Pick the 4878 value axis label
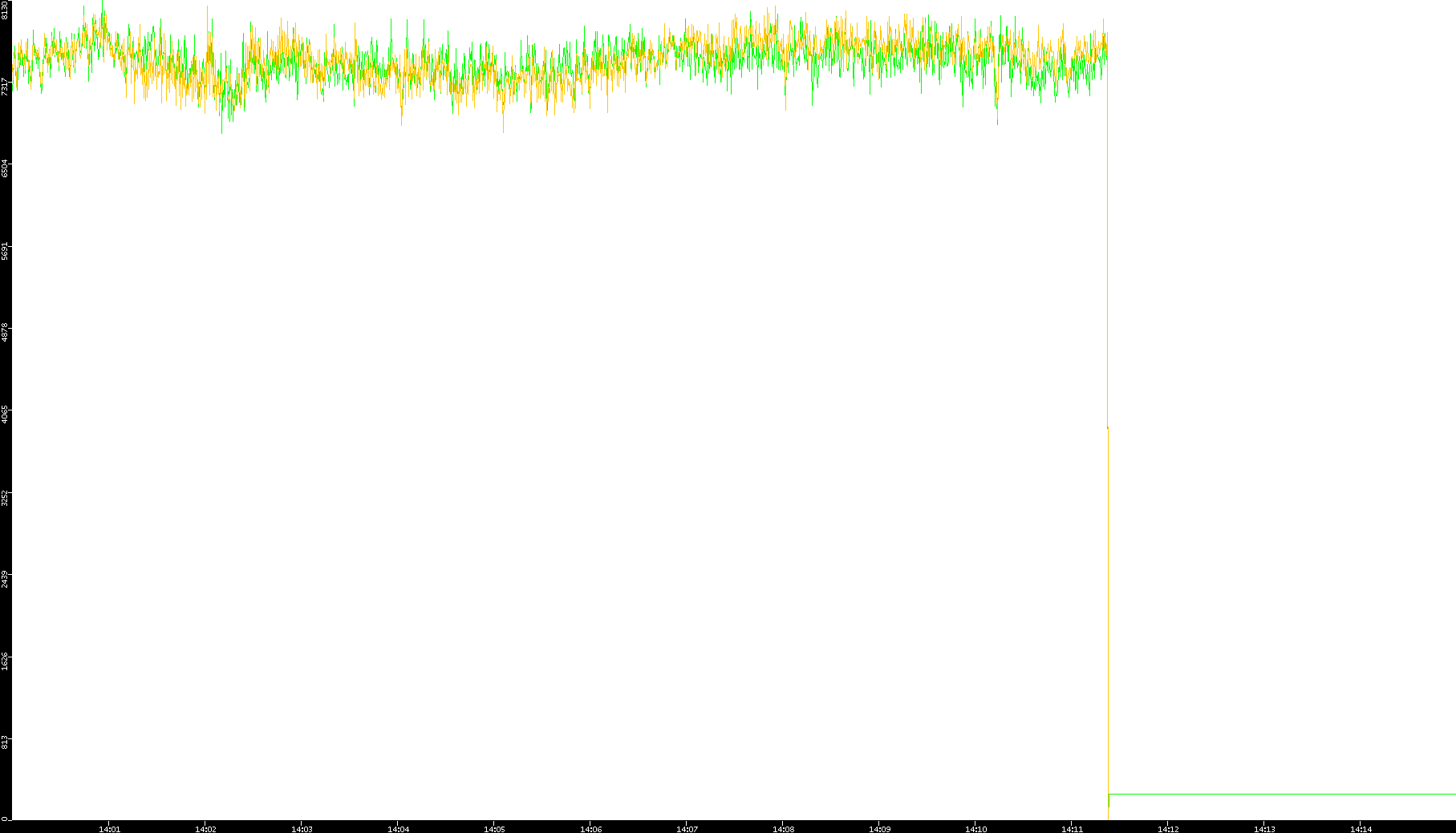The width and height of the screenshot is (1456, 833). (6, 332)
